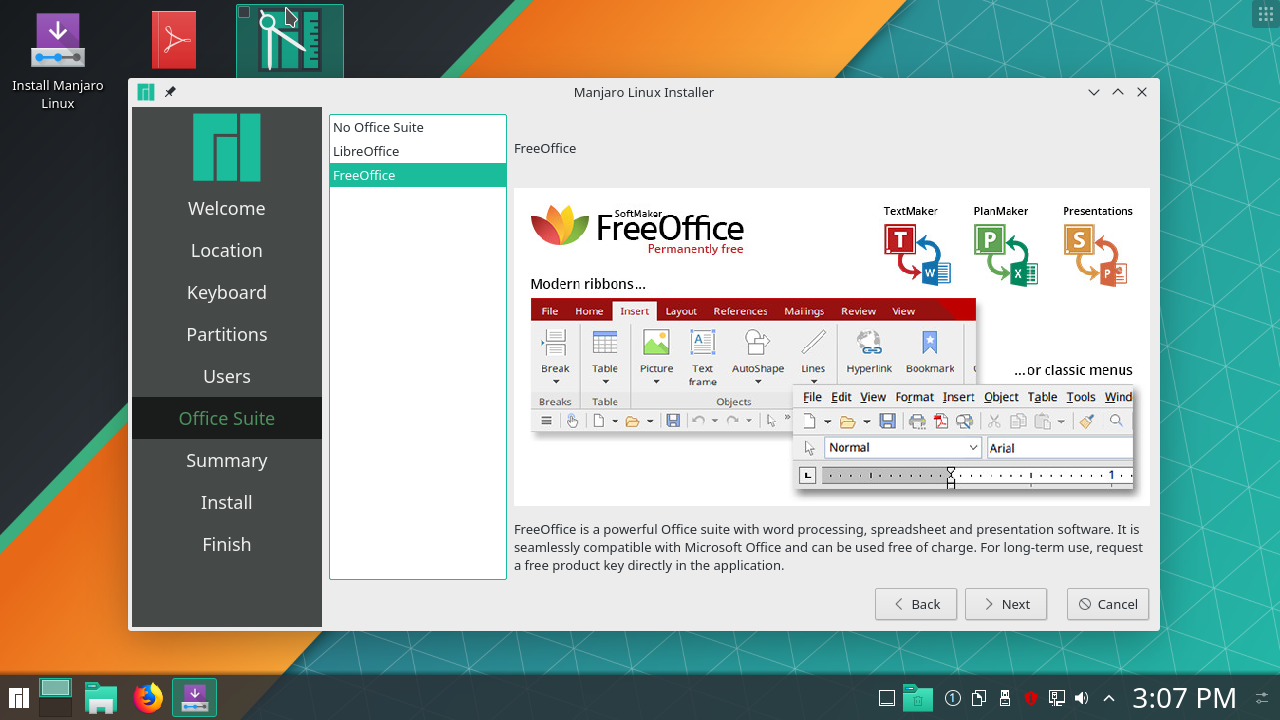Choose the No Office Suite option
This screenshot has width=1280, height=720.
378,127
